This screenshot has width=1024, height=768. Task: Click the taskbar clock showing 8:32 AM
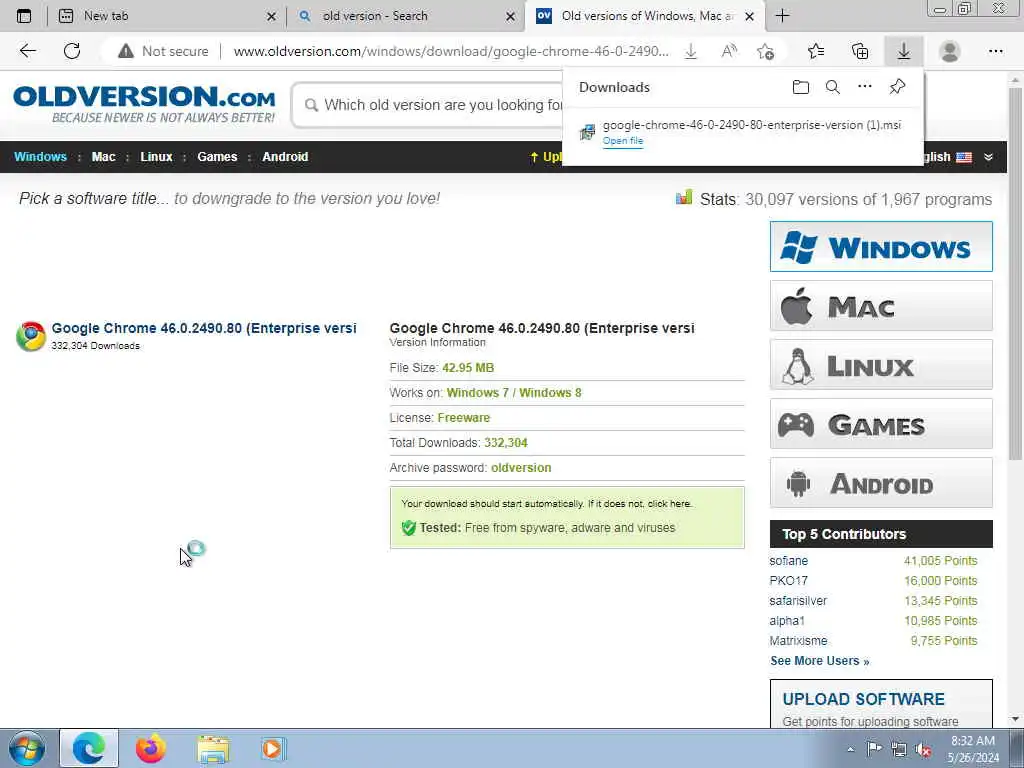point(973,741)
